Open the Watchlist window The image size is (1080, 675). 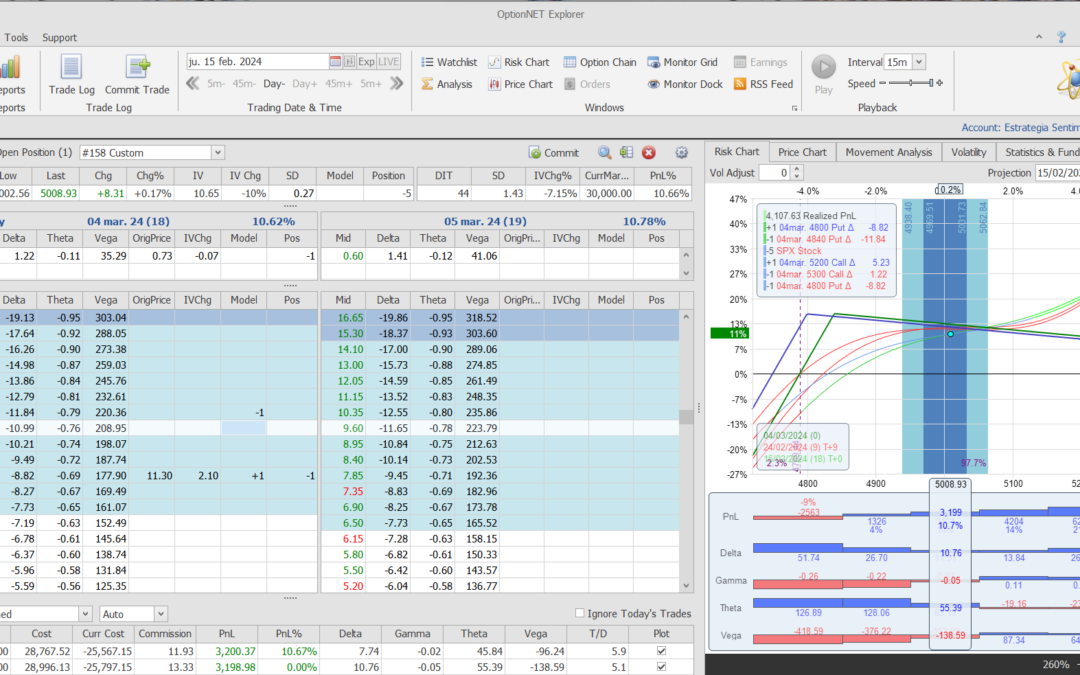click(x=448, y=62)
